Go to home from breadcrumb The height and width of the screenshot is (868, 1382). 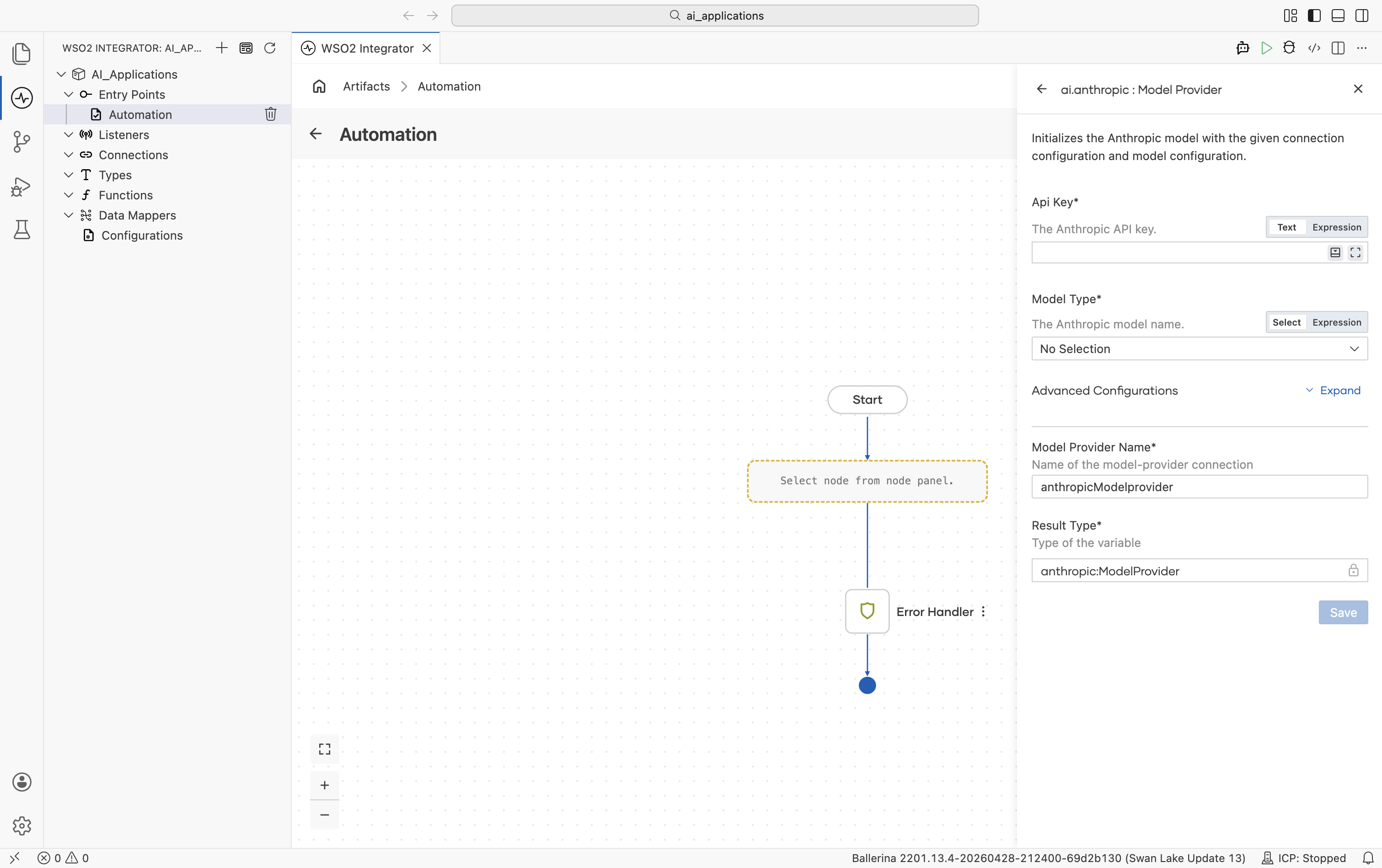point(319,86)
